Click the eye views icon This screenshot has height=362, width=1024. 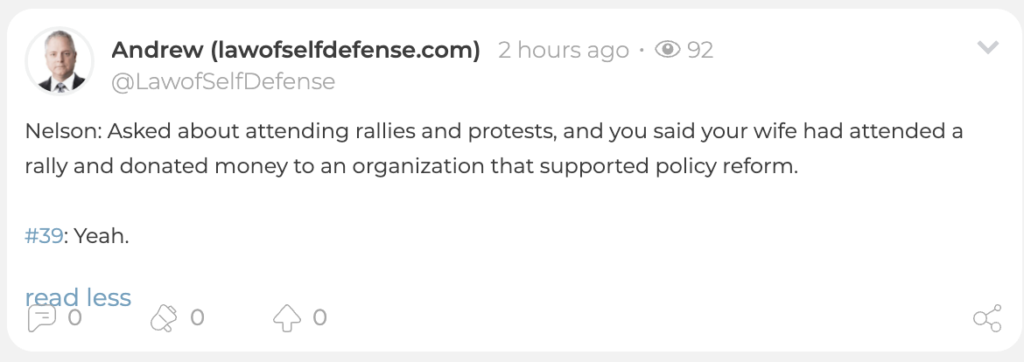tap(667, 50)
